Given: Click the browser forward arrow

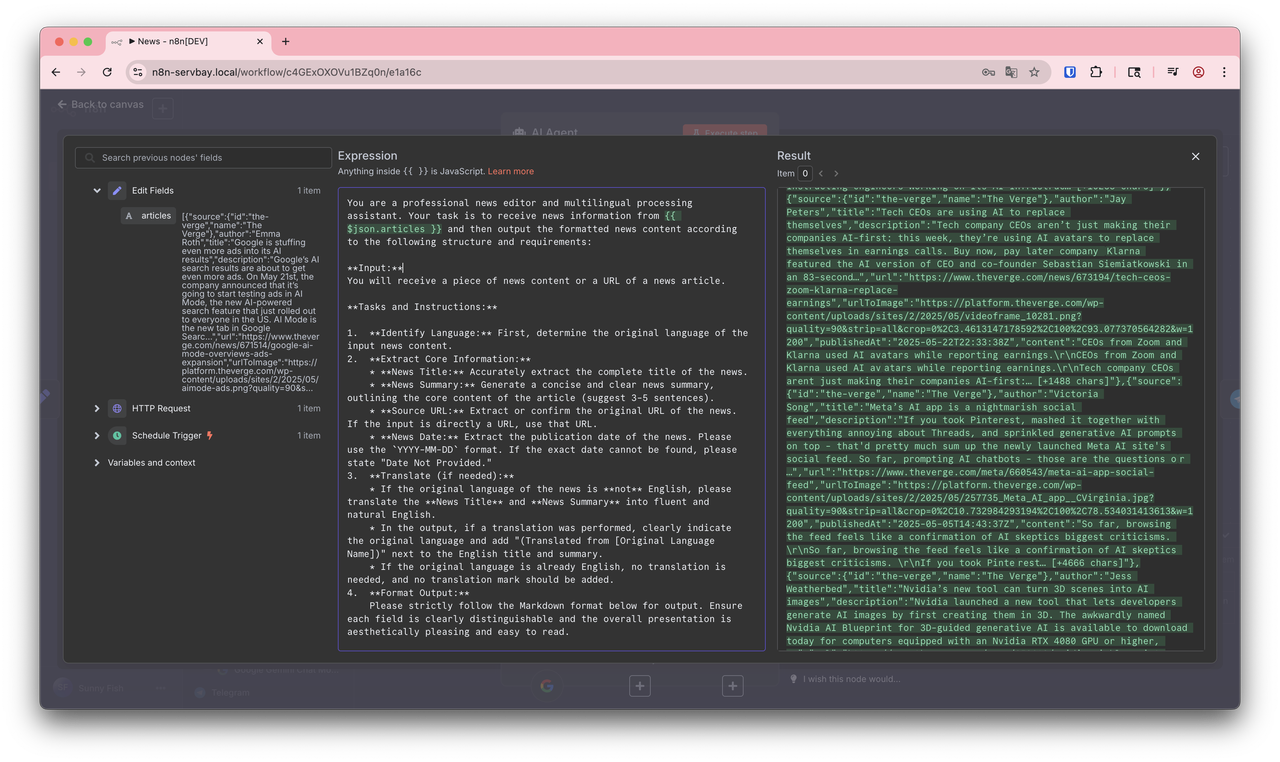Looking at the screenshot, I should point(81,72).
